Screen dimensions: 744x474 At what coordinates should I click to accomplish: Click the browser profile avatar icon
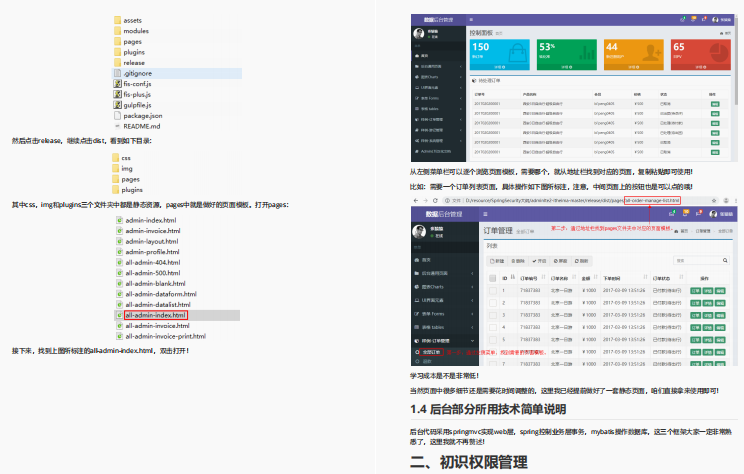(x=726, y=200)
